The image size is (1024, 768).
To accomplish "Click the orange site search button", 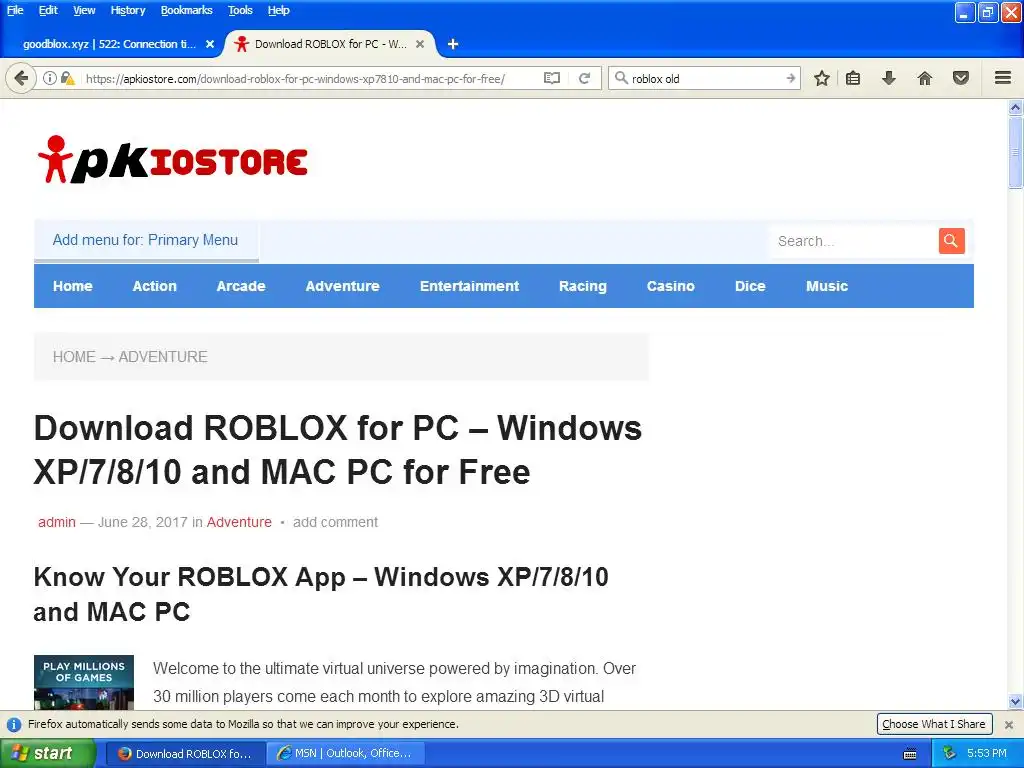I will 952,241.
